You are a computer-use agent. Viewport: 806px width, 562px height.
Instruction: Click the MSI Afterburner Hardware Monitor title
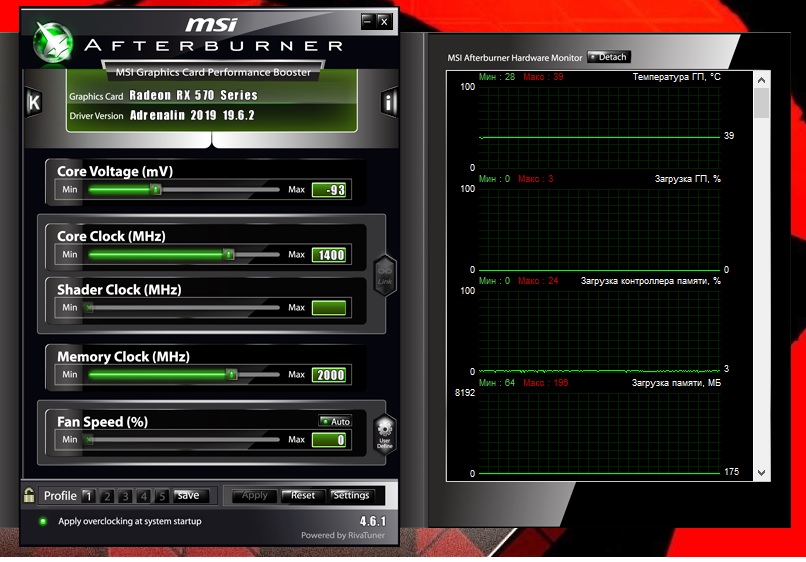515,58
